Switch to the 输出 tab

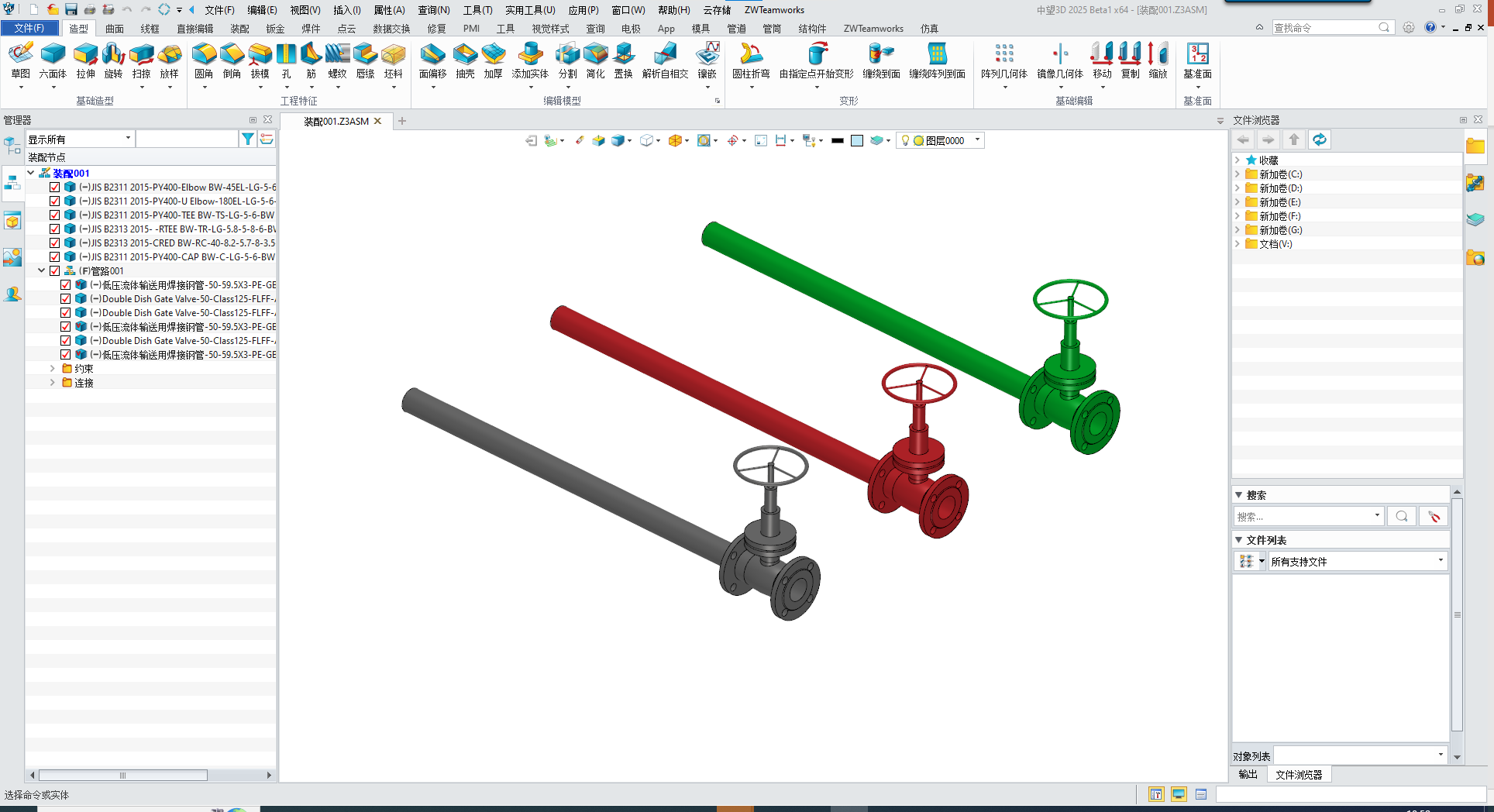point(1248,774)
